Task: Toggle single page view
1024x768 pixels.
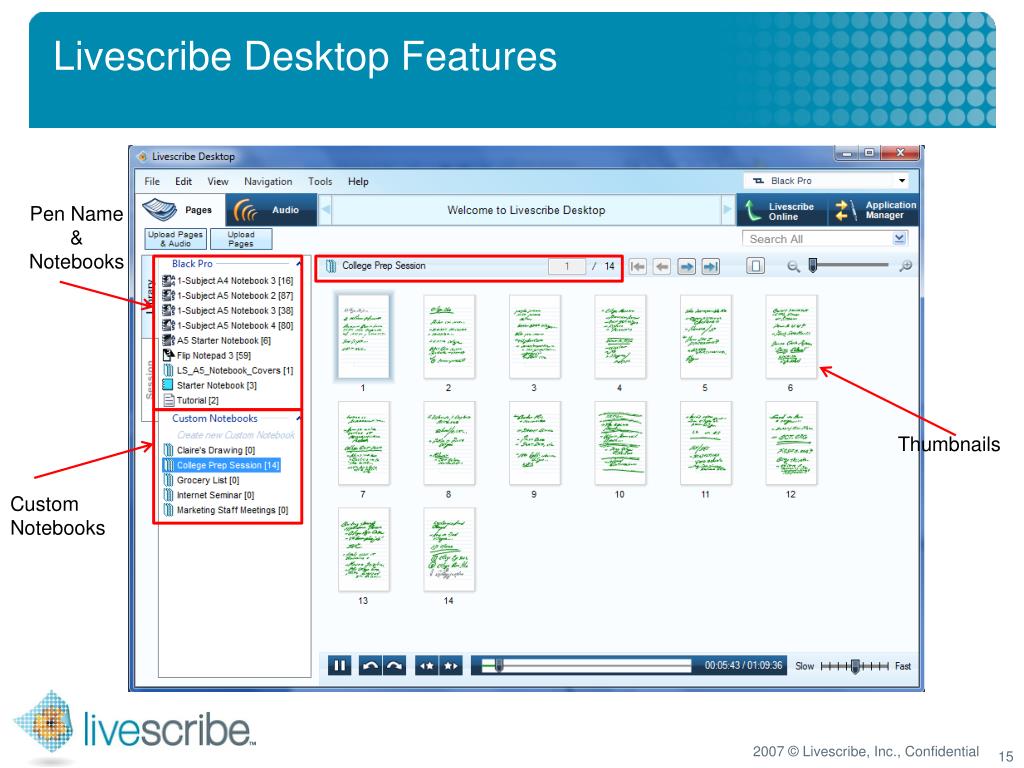Action: coord(756,266)
